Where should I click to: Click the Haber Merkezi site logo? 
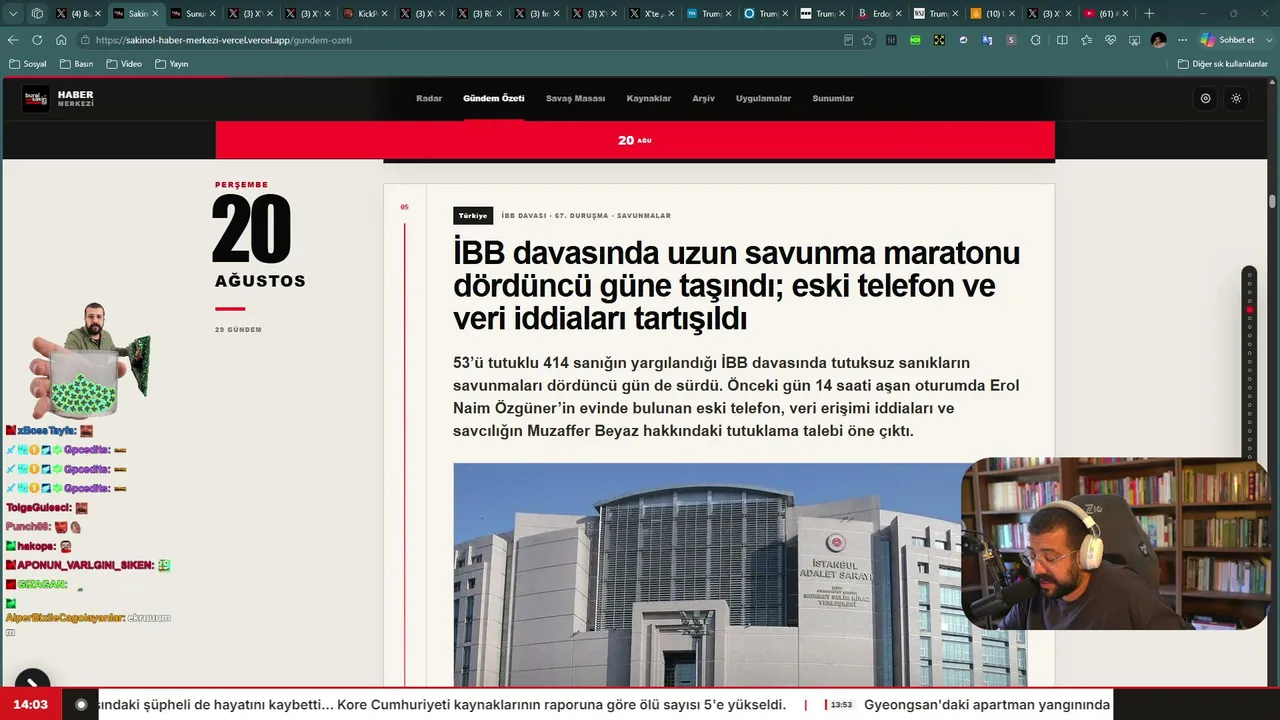58,98
